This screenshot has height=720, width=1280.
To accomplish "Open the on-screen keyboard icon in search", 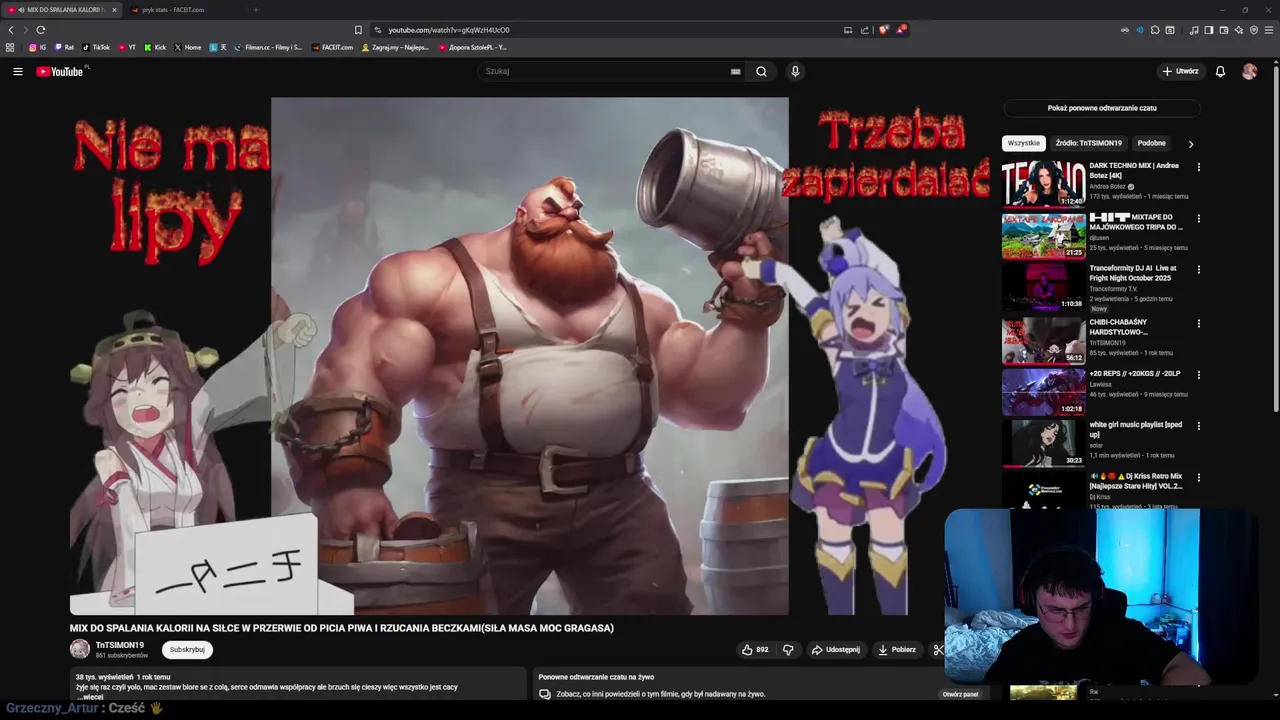I will click(x=735, y=71).
